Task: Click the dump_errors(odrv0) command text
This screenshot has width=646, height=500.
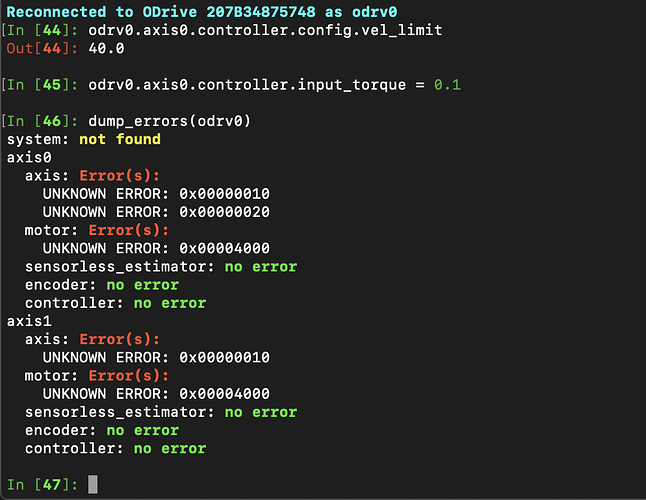Action: [x=169, y=121]
